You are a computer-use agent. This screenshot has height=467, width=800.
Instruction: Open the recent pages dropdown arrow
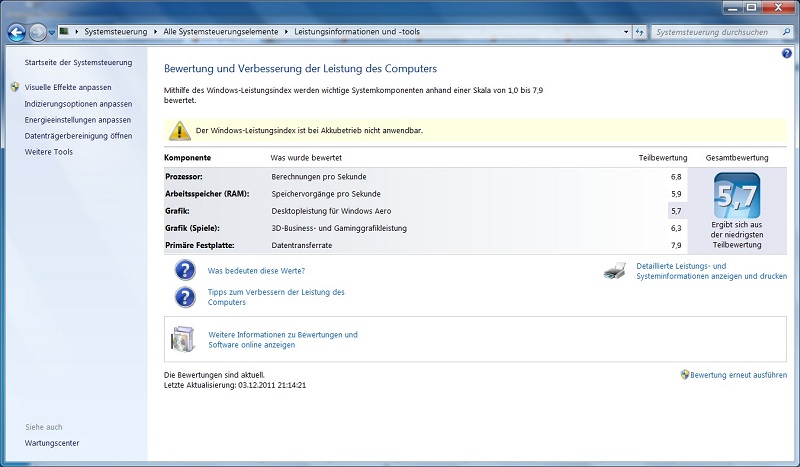pyautogui.click(x=52, y=33)
